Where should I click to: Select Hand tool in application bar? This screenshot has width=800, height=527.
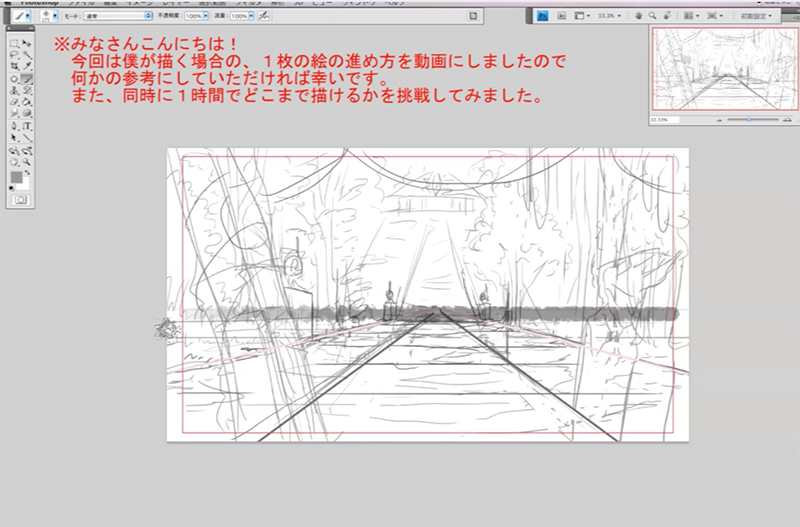pos(638,16)
